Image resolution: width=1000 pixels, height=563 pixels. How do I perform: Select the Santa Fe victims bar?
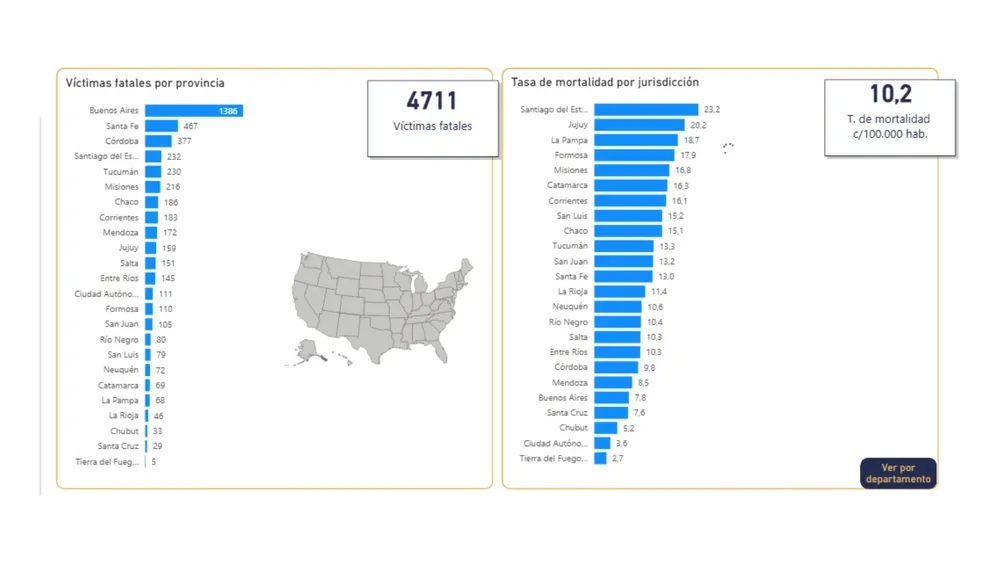[x=161, y=126]
